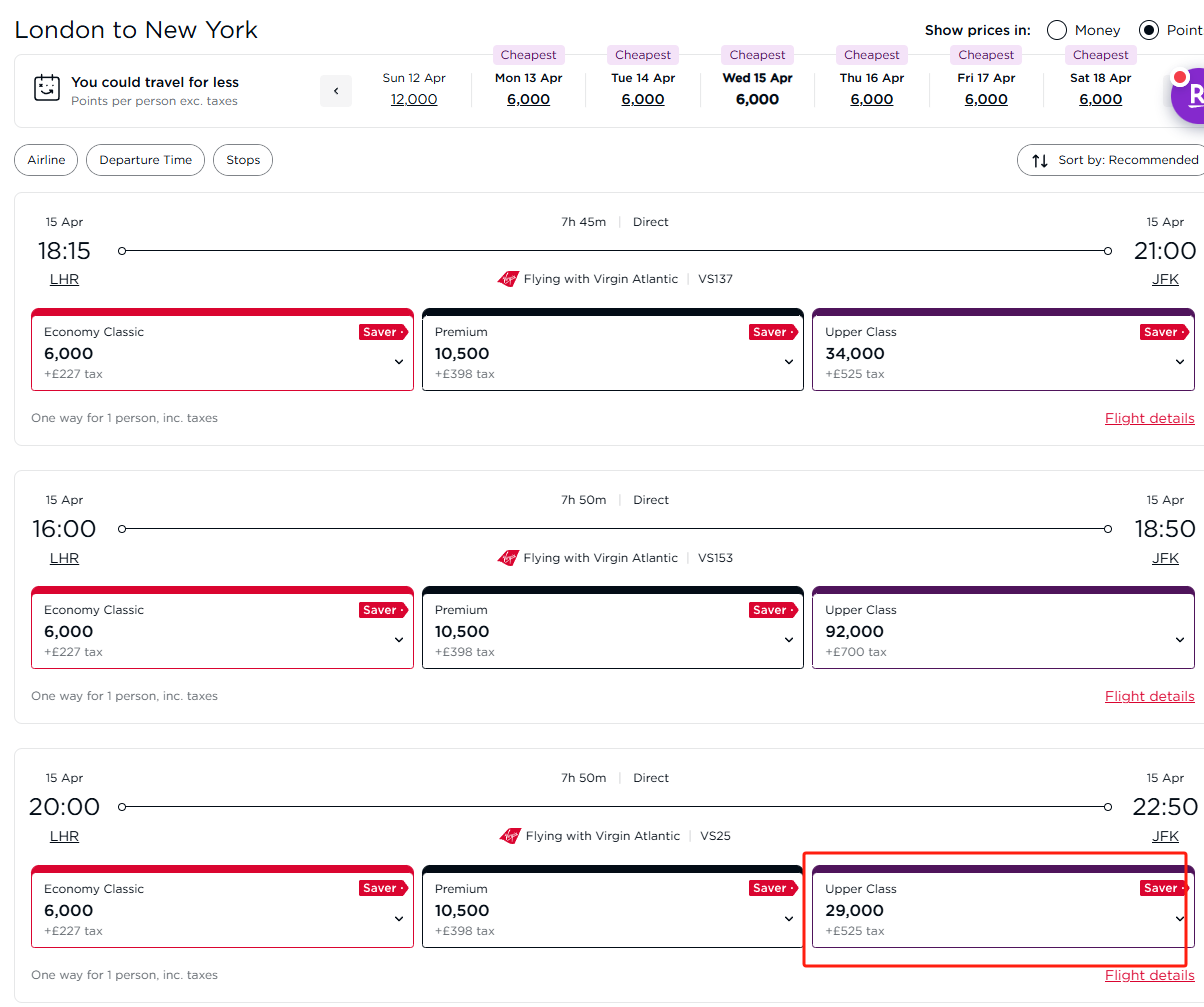The height and width of the screenshot is (1007, 1204).
Task: Select the Mon 13 Apr date
Action: click(529, 89)
